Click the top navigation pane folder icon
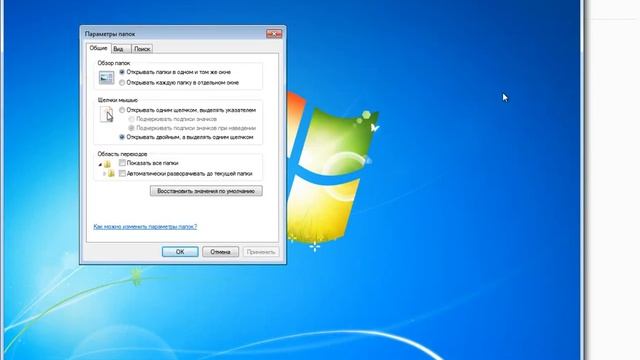This screenshot has width=640, height=360. coord(107,164)
